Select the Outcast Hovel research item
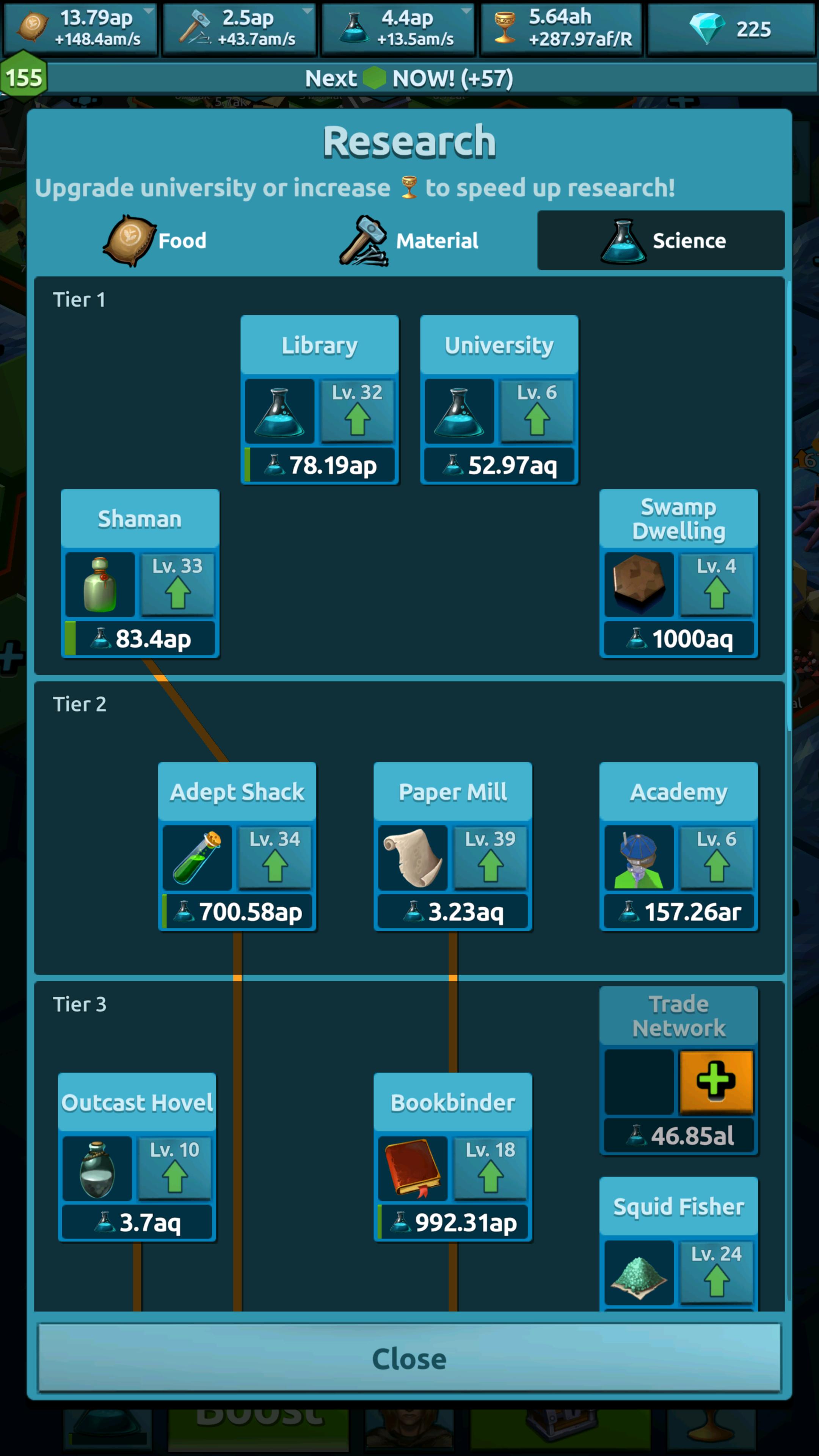 140,1165
